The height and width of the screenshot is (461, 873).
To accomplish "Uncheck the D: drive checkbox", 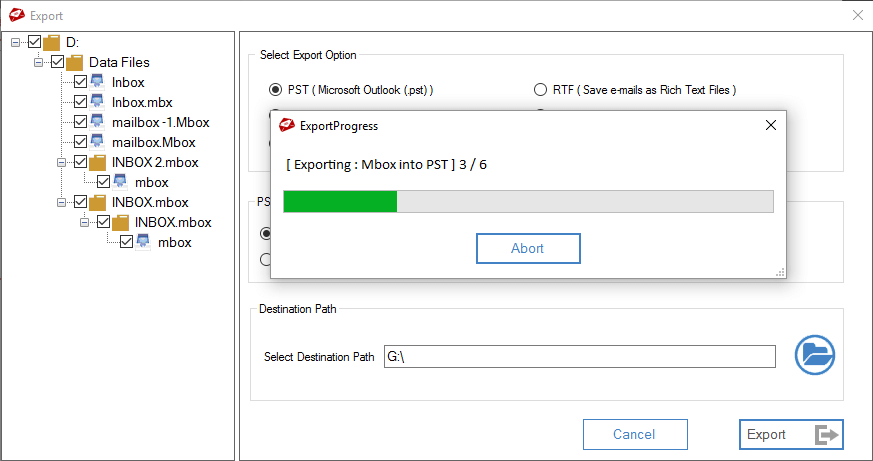I will click(x=35, y=42).
